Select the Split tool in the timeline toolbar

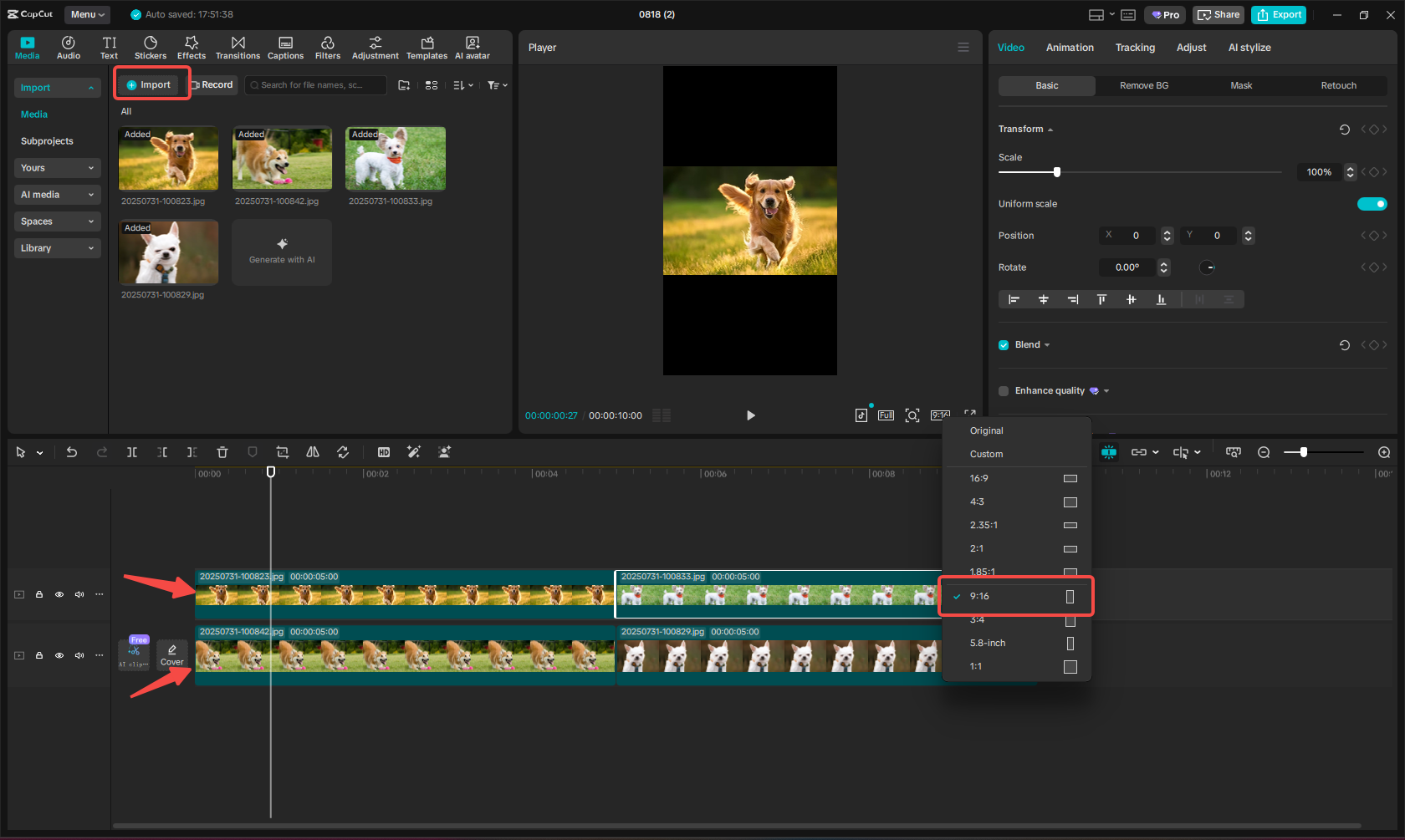tap(132, 452)
